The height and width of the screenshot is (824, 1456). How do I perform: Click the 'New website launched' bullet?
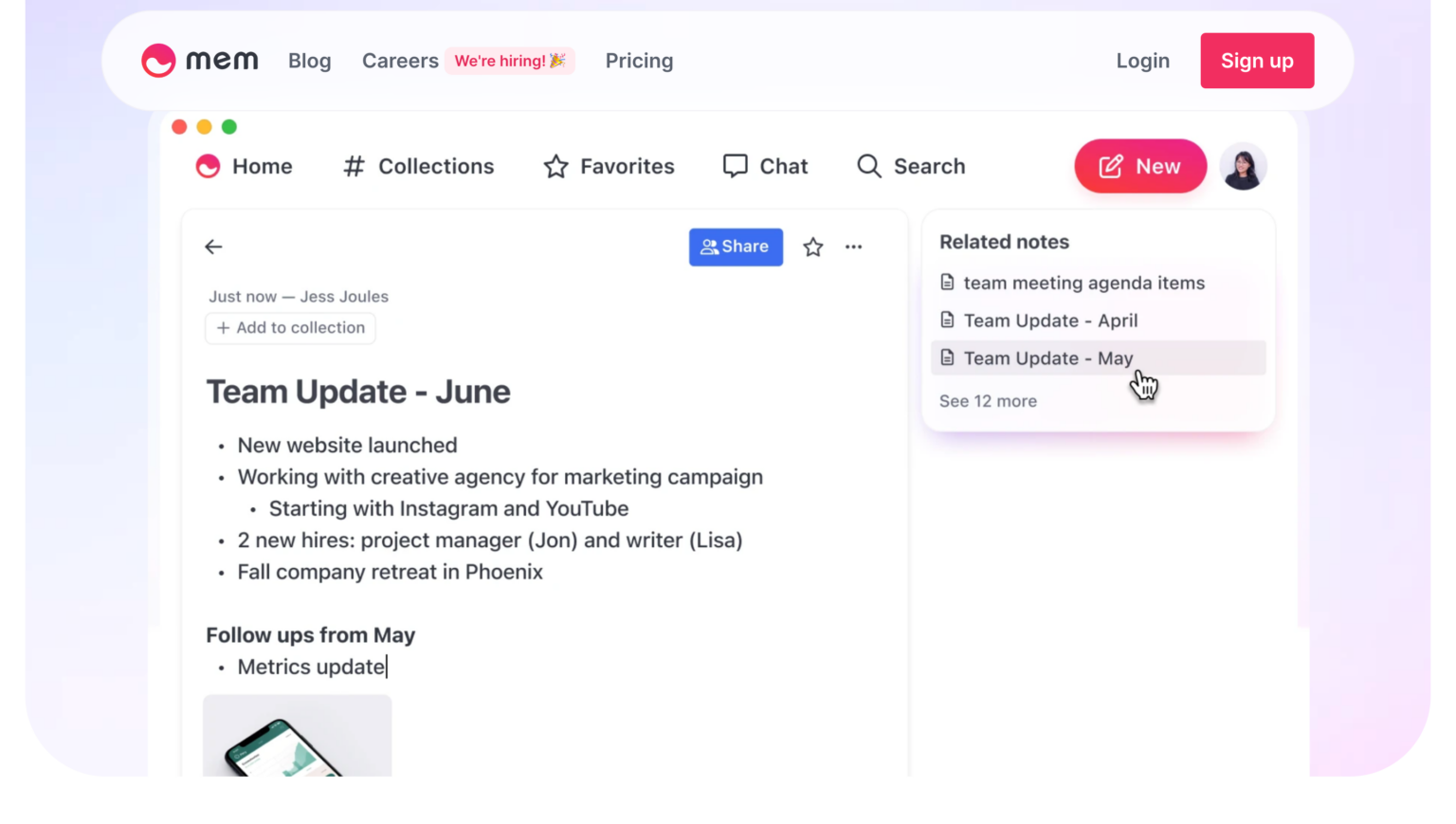347,445
